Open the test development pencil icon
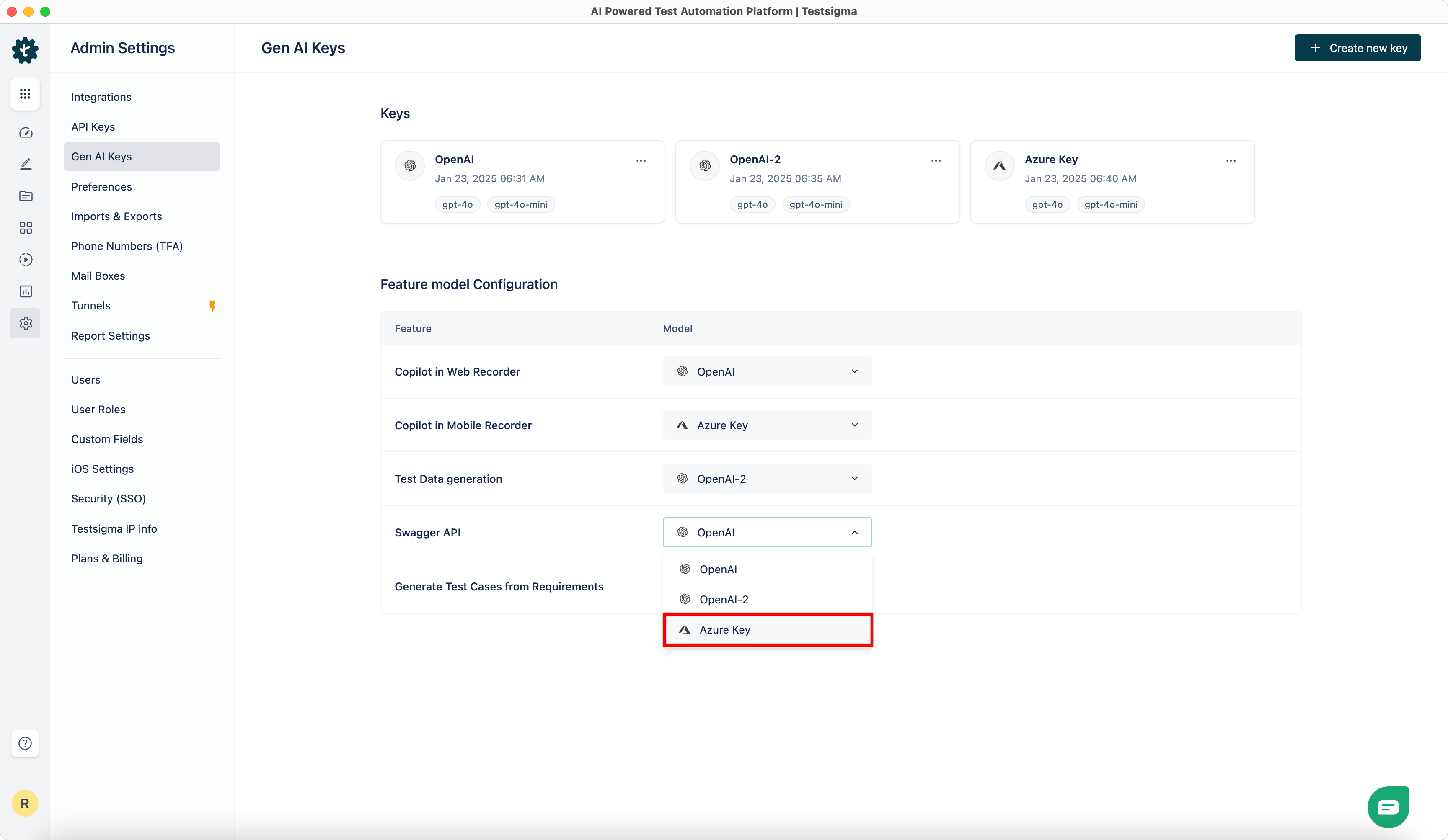 (25, 164)
